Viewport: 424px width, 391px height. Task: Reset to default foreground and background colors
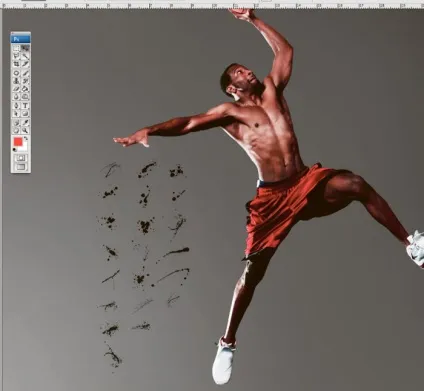(15, 150)
